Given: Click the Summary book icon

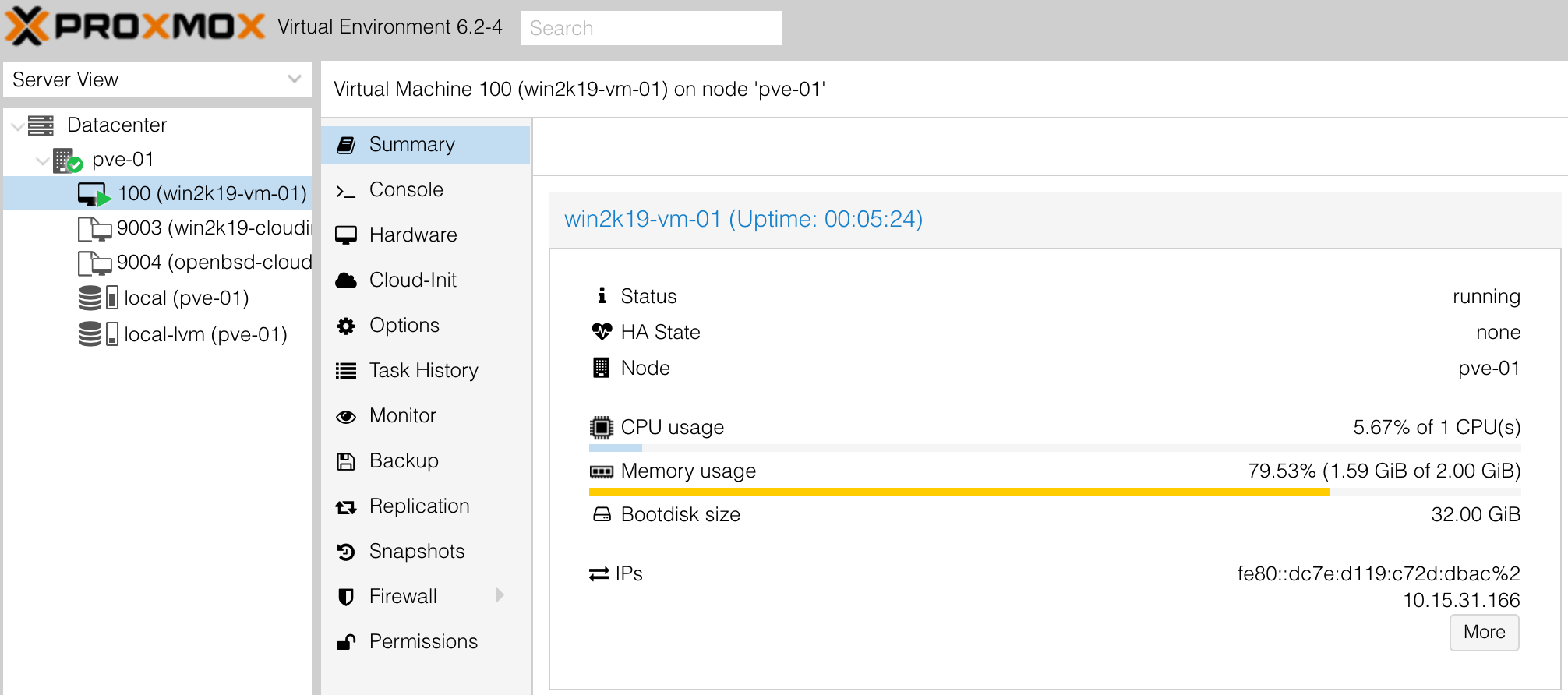Looking at the screenshot, I should point(346,145).
